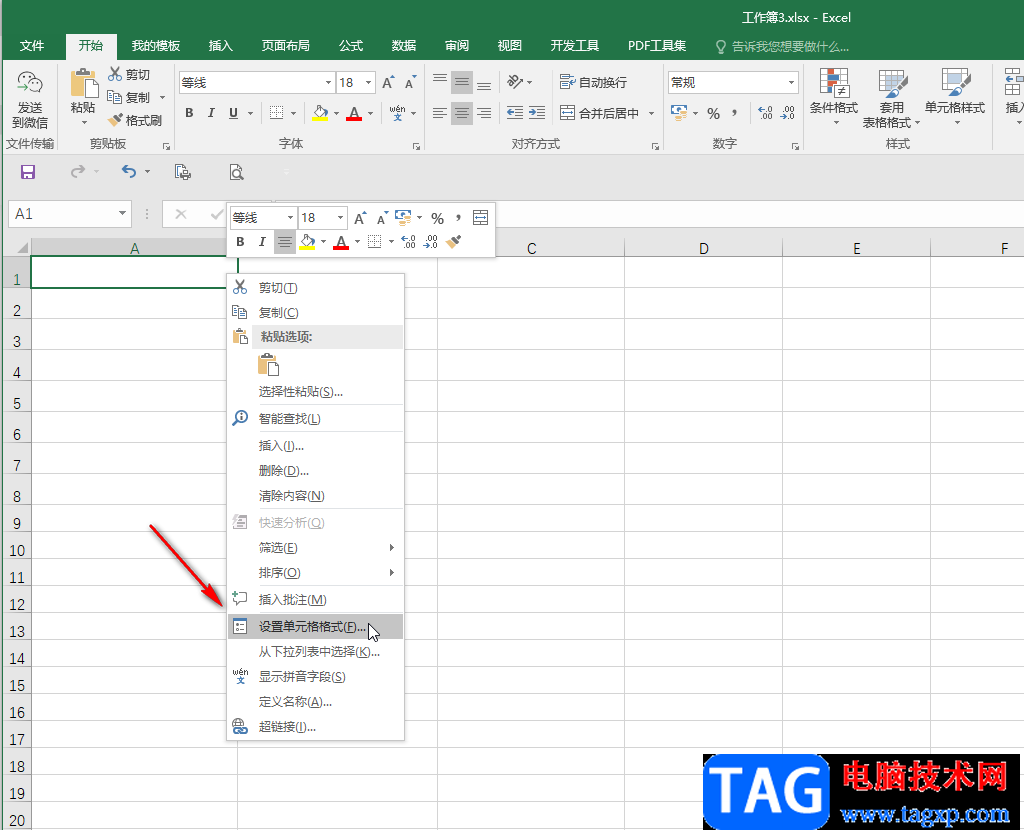Apply red font color in ribbon
The height and width of the screenshot is (830, 1024).
354,113
